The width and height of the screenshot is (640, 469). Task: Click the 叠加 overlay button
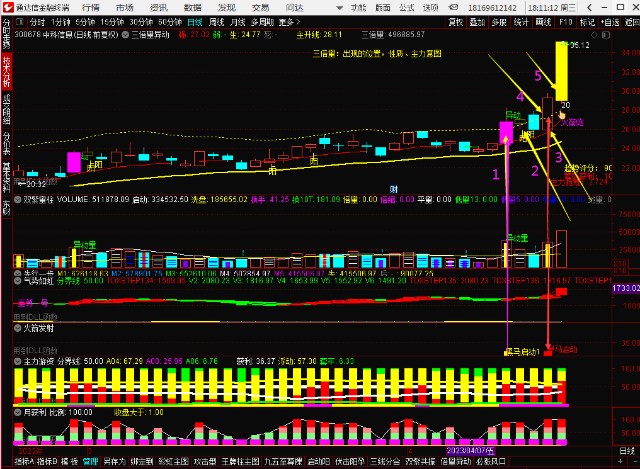click(x=478, y=20)
